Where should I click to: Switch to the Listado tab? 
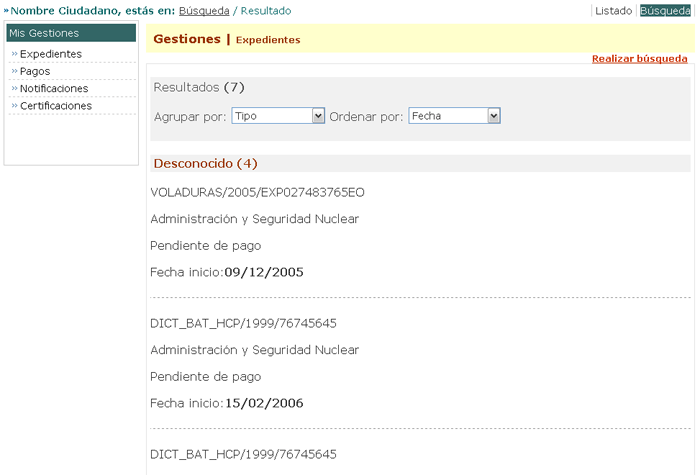tap(613, 11)
